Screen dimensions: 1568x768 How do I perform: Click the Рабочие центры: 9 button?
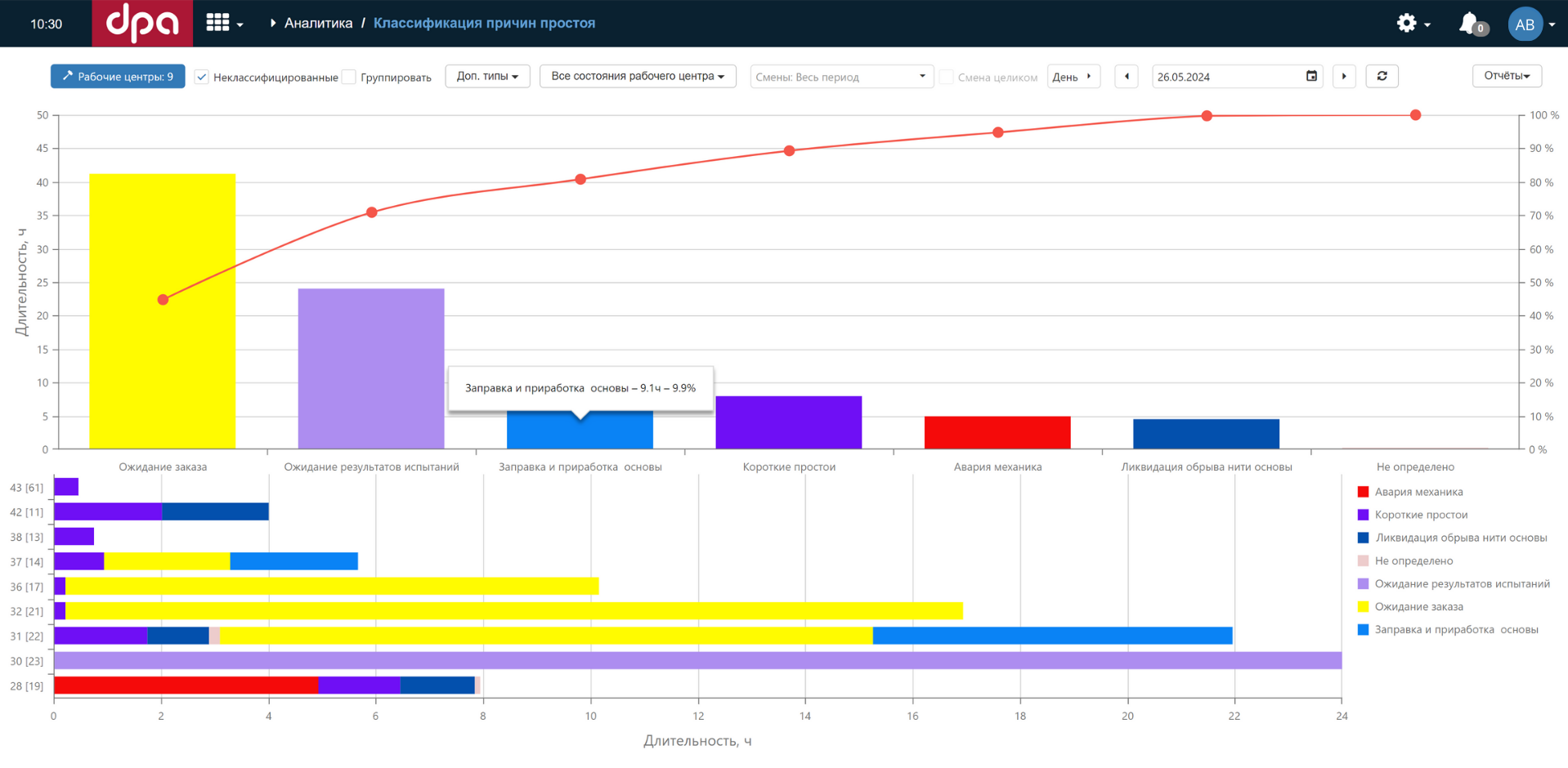point(118,76)
